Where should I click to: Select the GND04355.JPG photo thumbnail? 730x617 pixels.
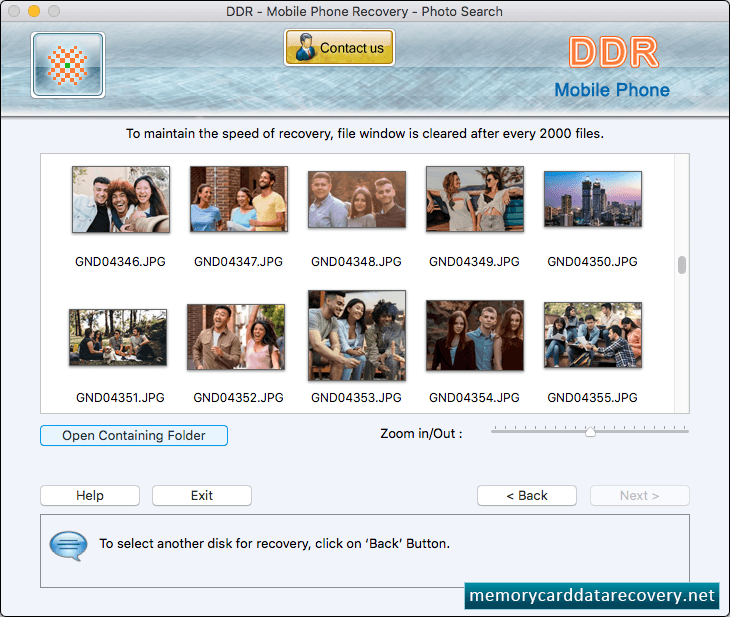pos(593,335)
